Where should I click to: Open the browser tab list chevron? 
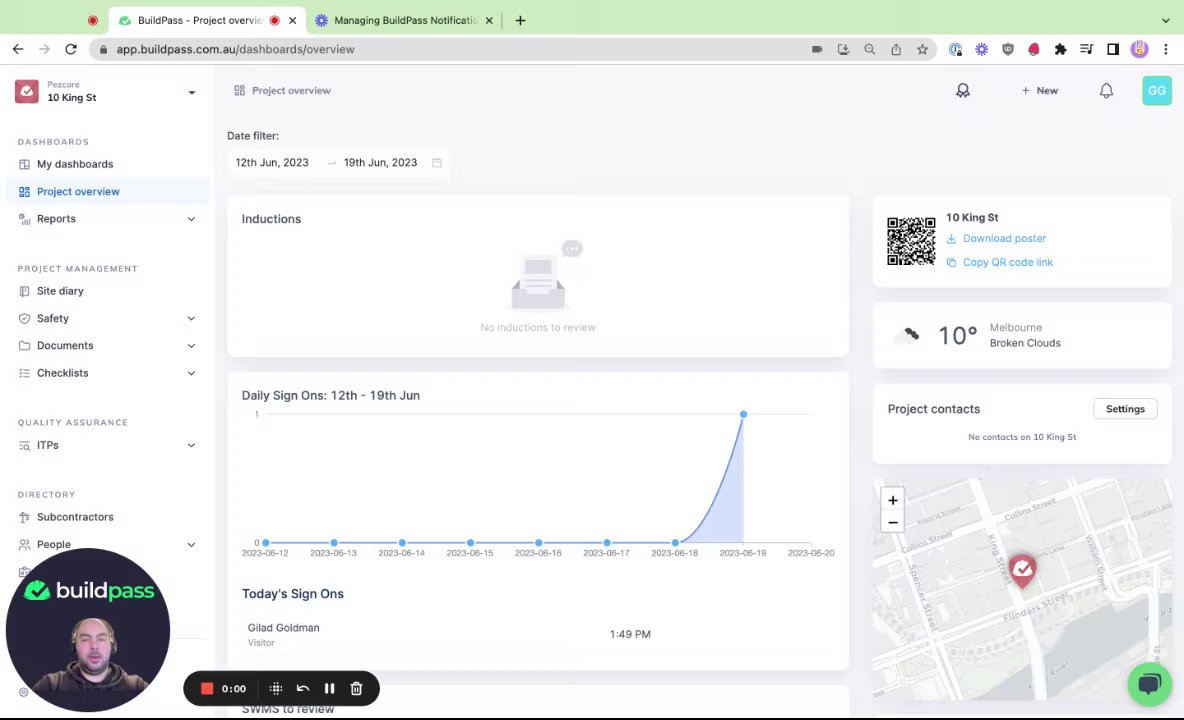click(1165, 20)
